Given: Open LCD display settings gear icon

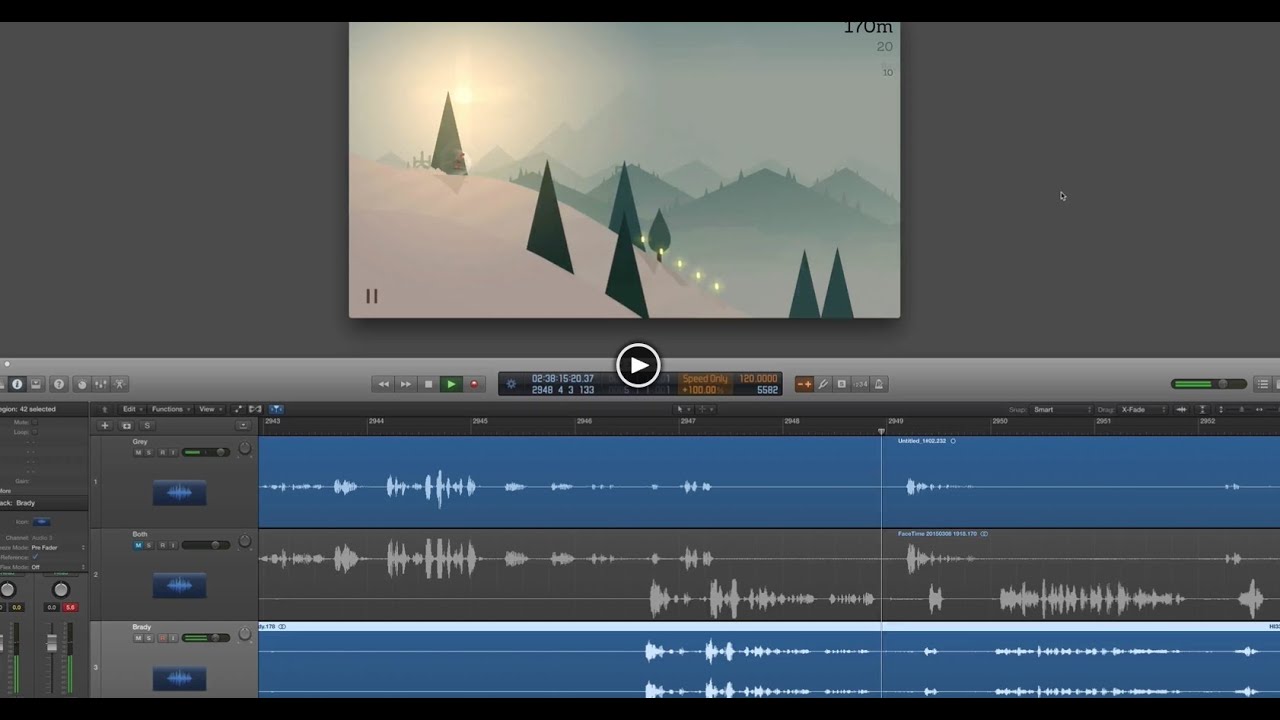Looking at the screenshot, I should point(512,384).
